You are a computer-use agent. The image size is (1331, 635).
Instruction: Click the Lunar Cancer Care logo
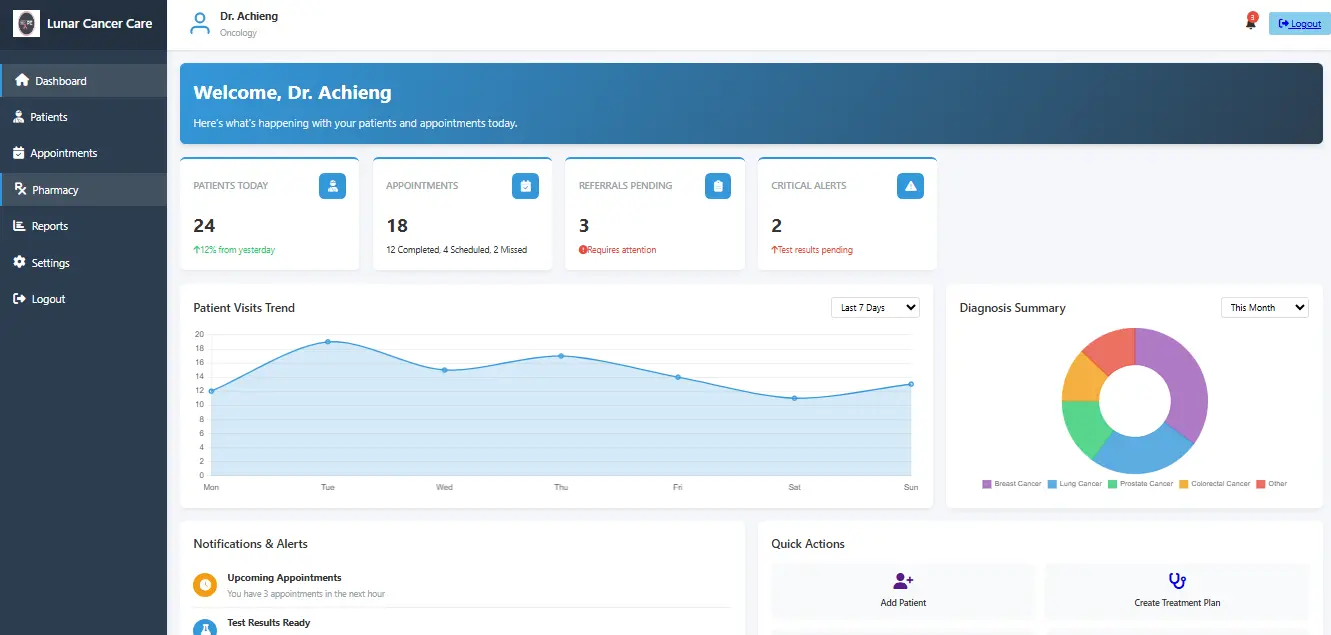click(26, 23)
